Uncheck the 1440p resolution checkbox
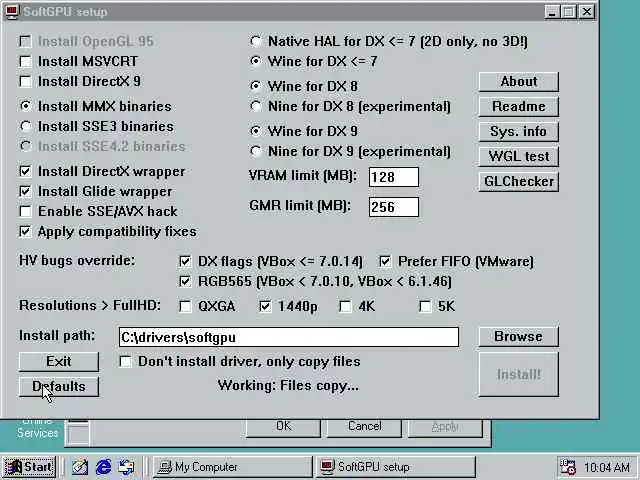640x480 pixels. coord(265,306)
